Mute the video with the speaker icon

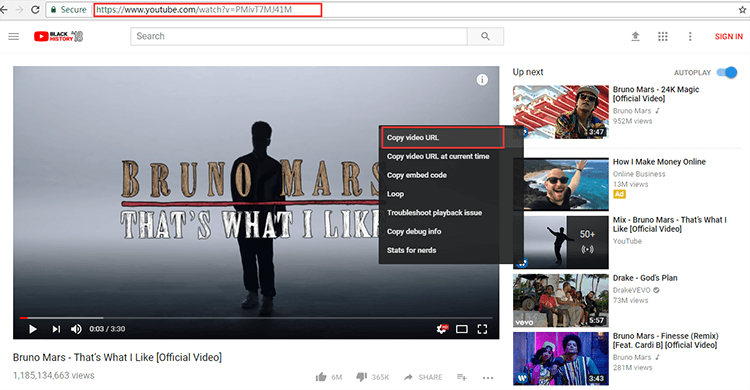pos(76,329)
